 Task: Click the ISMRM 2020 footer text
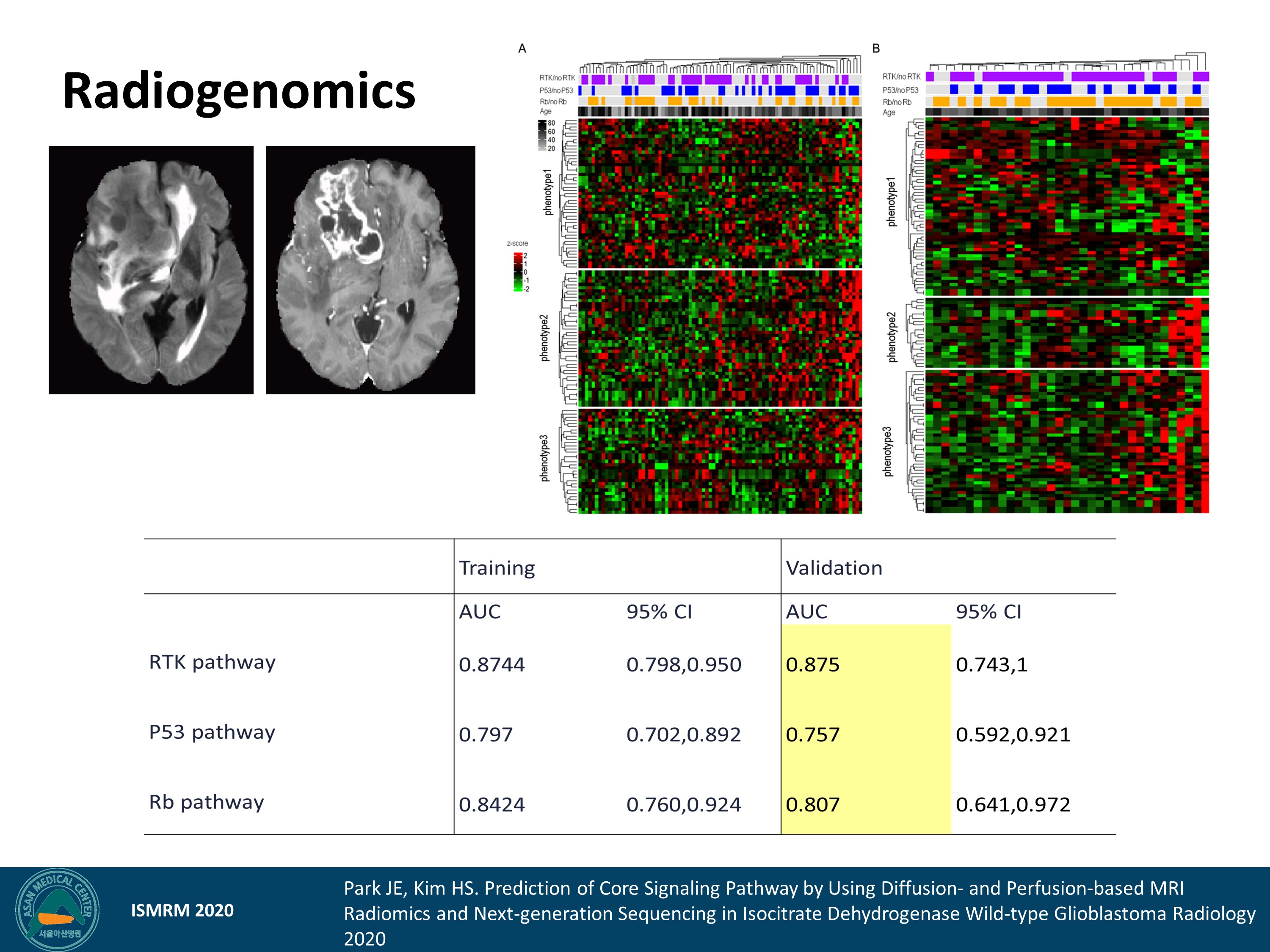[x=182, y=910]
